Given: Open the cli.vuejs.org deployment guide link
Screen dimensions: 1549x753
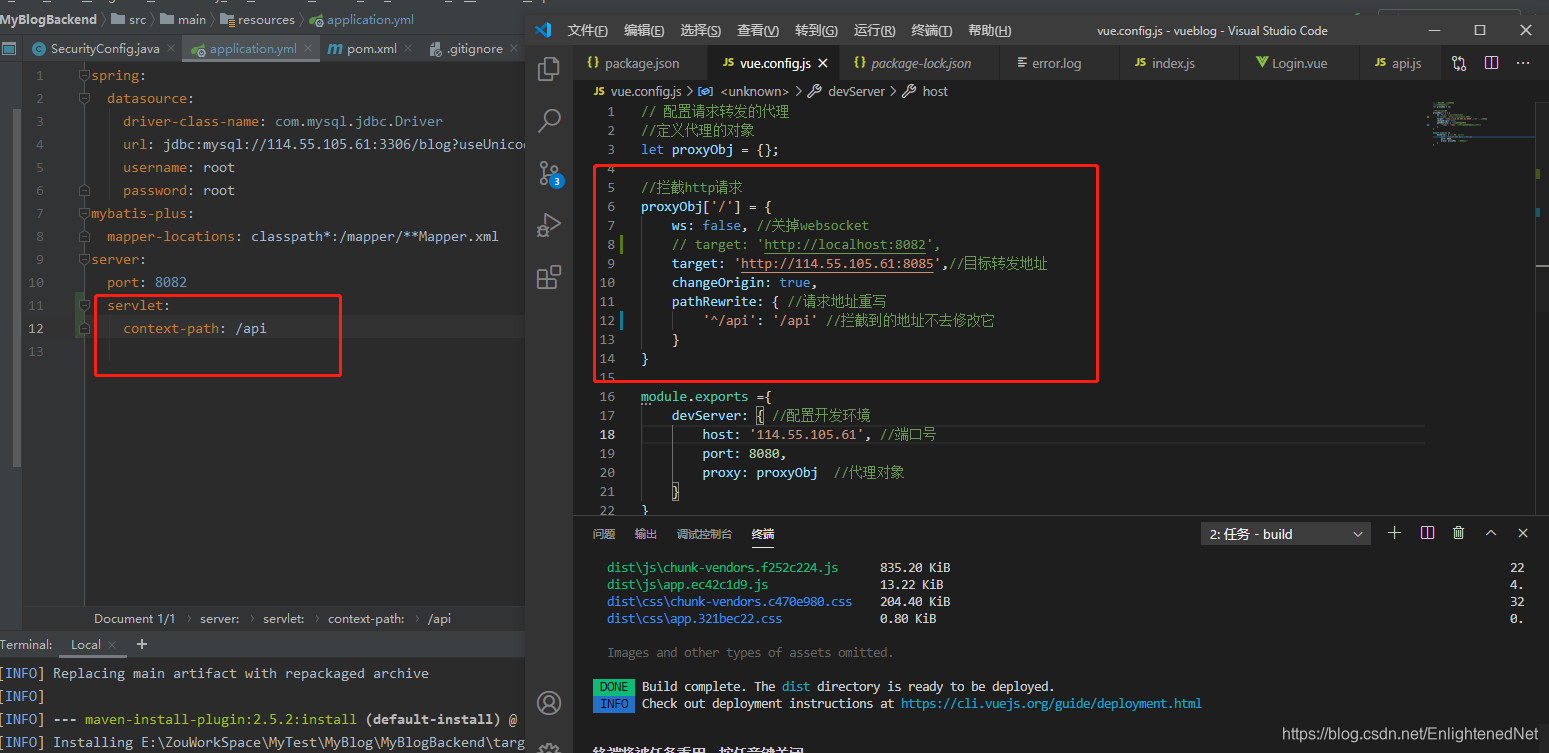Looking at the screenshot, I should pyautogui.click(x=1051, y=704).
